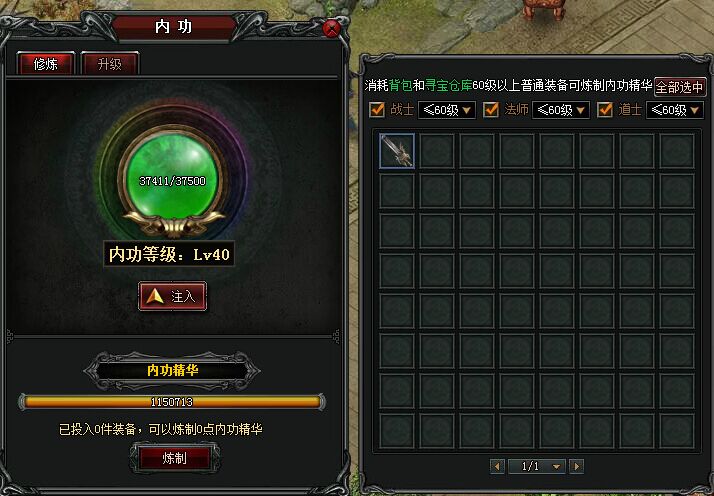
Task: Switch to the 修炼 tab
Action: point(46,64)
